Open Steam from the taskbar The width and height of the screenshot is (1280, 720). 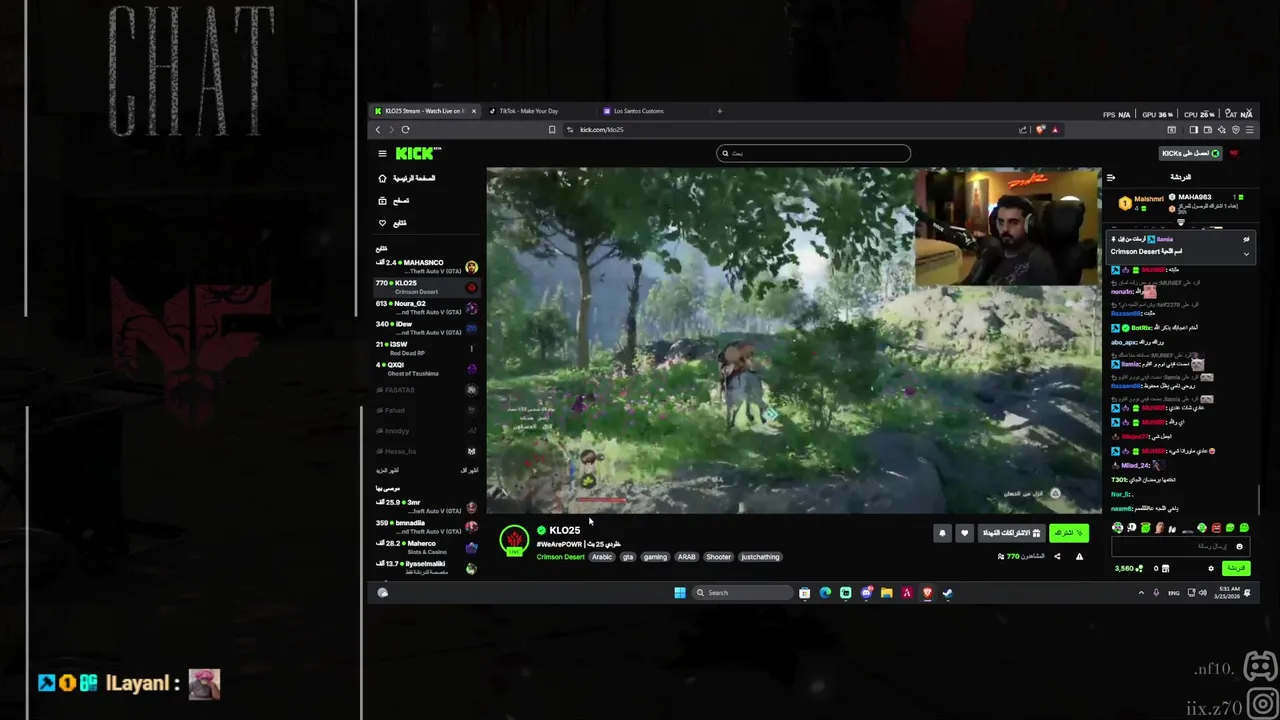point(947,592)
